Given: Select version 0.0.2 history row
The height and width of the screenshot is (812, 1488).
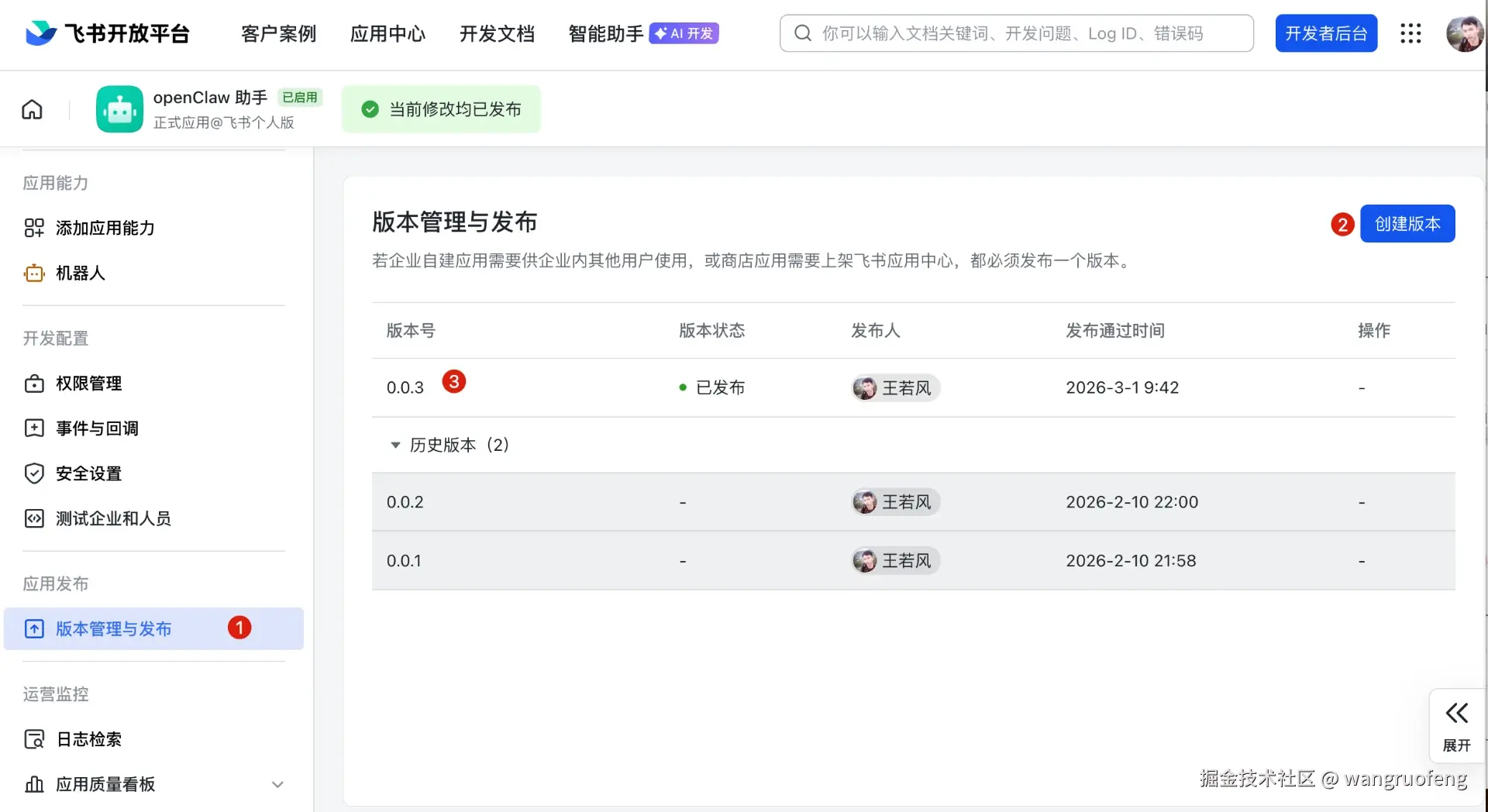Looking at the screenshot, I should 405,502.
